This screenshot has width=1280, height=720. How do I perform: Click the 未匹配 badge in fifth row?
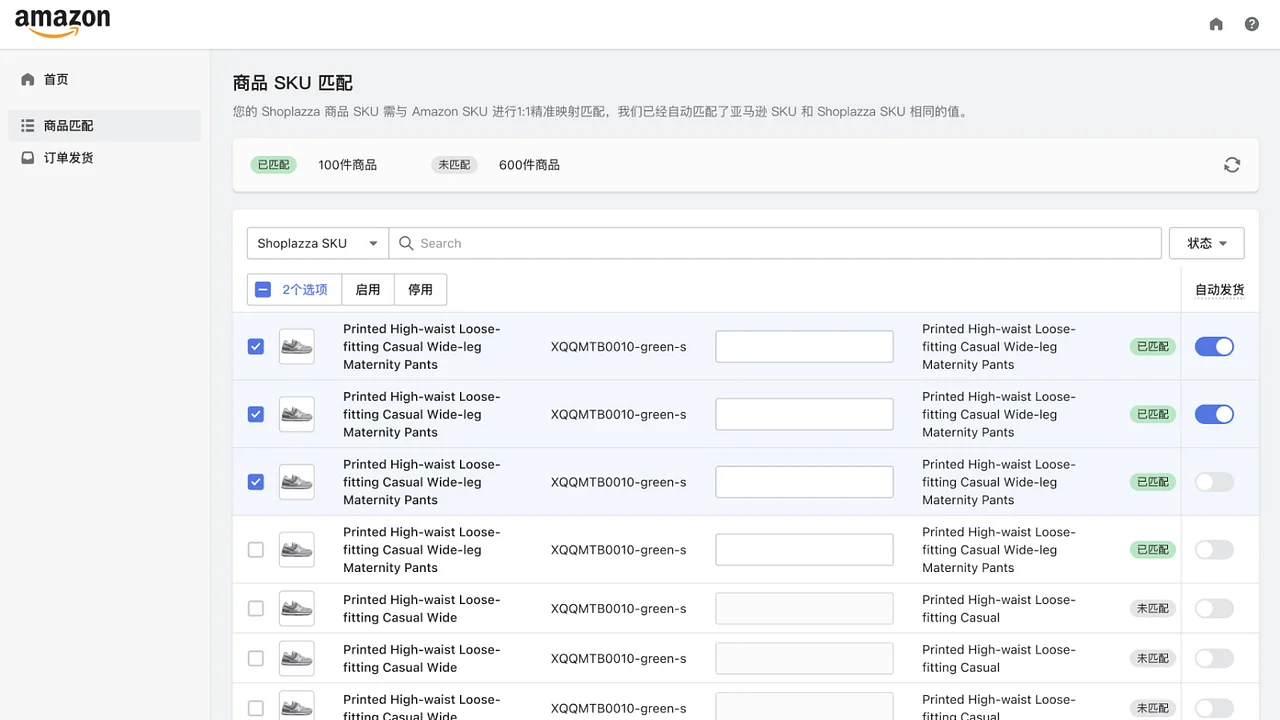(1152, 608)
